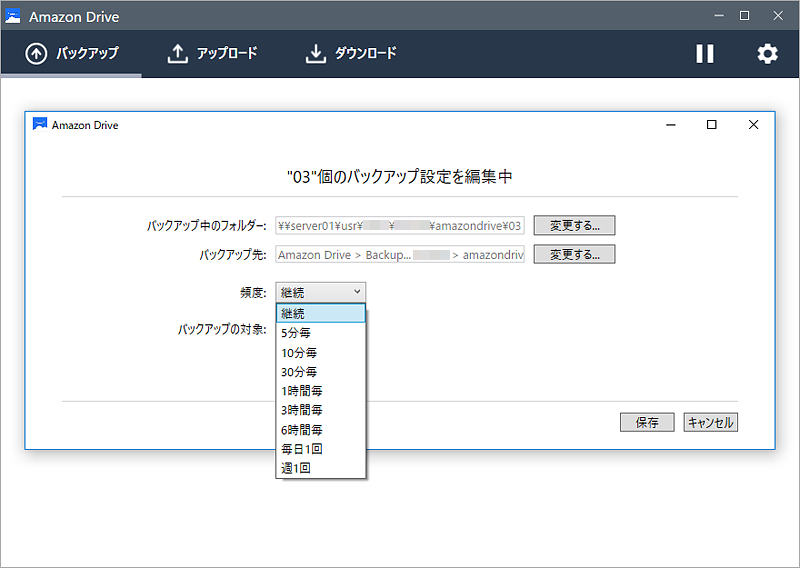Click 変更する next to バックアップ先

pos(574,254)
